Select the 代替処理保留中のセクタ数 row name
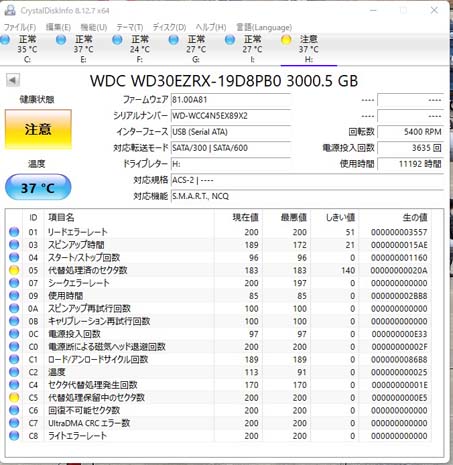The height and width of the screenshot is (465, 453). click(96, 397)
